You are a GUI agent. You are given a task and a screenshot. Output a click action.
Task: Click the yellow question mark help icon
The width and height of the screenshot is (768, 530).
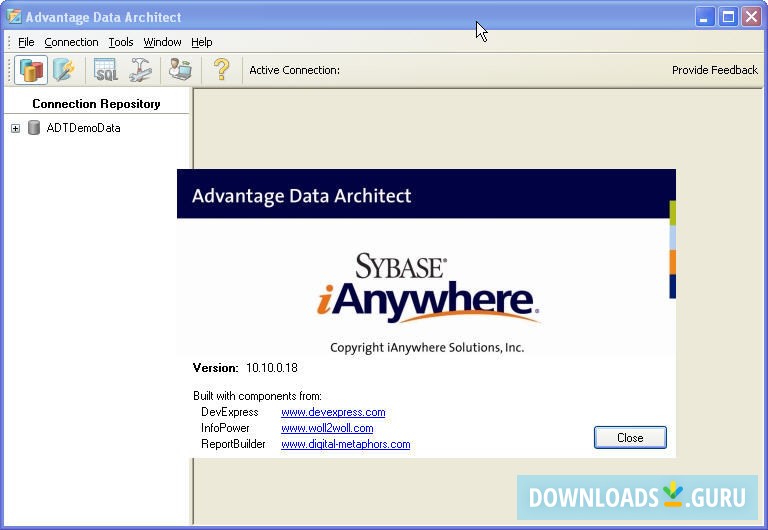coord(221,70)
